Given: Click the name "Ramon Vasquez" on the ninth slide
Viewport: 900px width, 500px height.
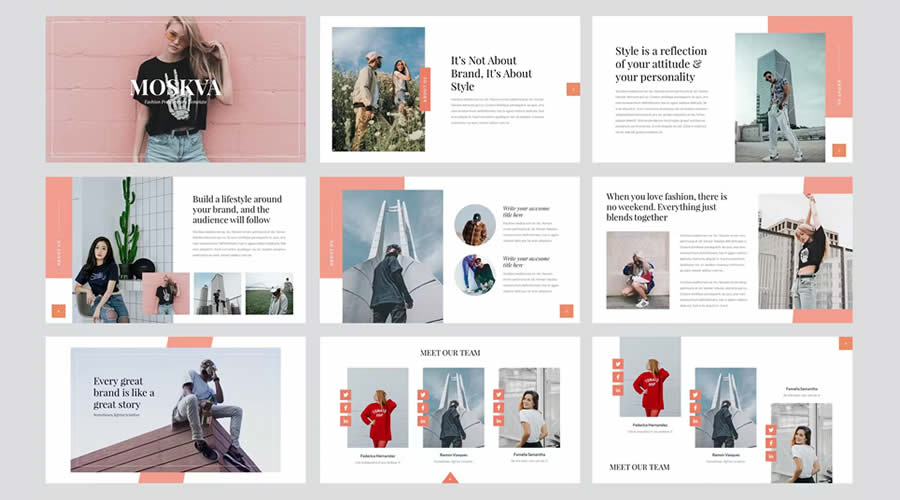Looking at the screenshot, I should (x=726, y=455).
